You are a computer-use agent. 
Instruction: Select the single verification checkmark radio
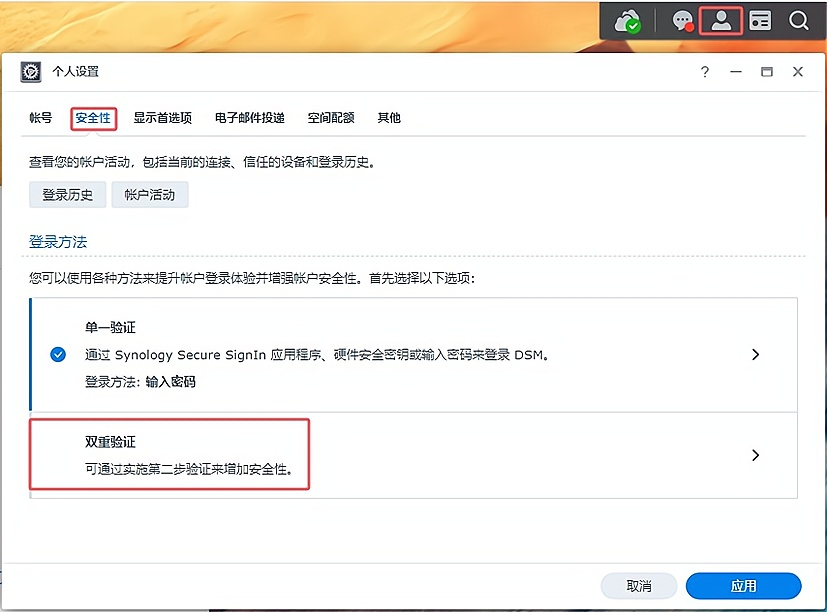point(58,354)
